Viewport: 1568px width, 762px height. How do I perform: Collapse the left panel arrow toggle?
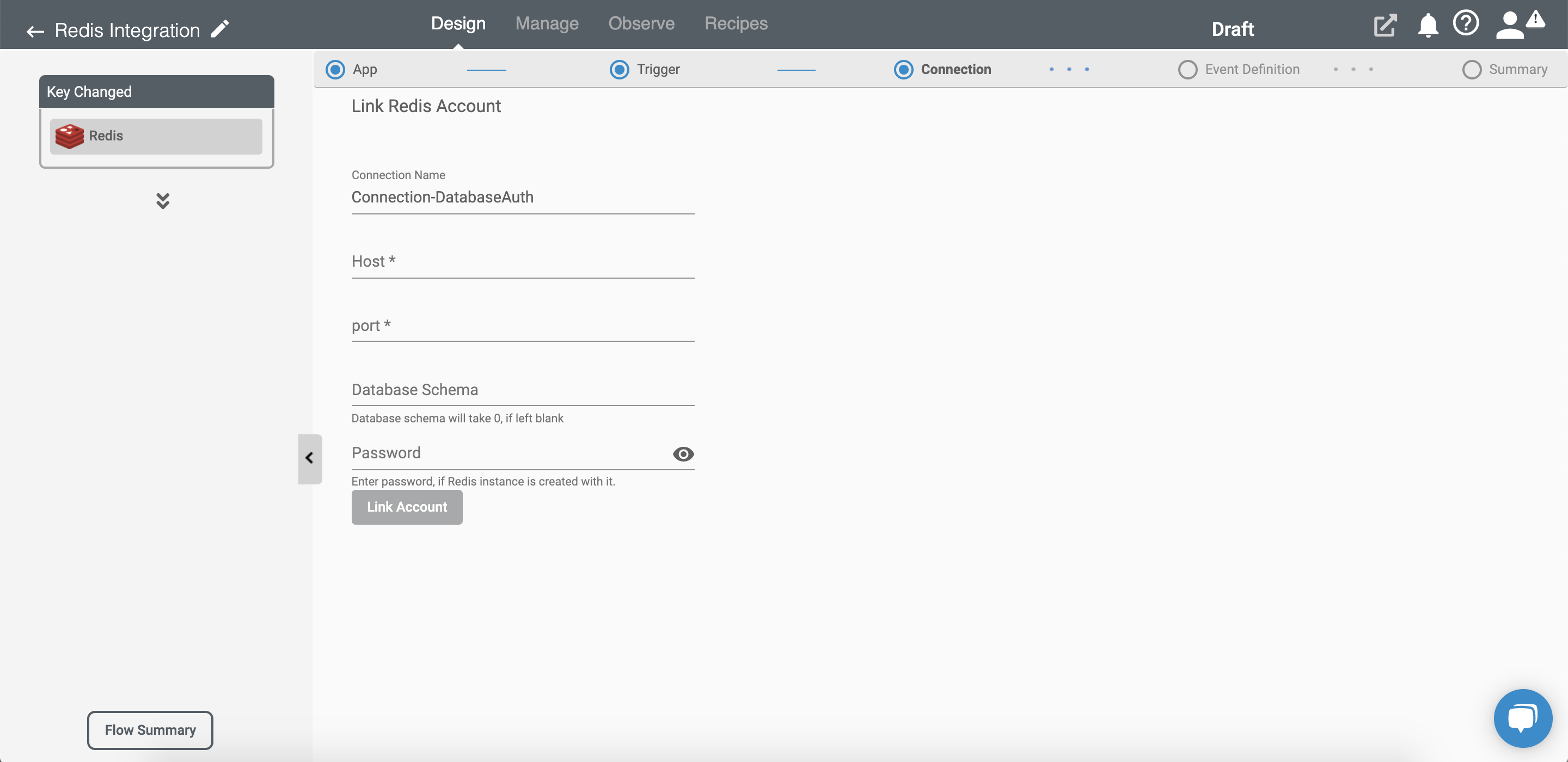310,458
